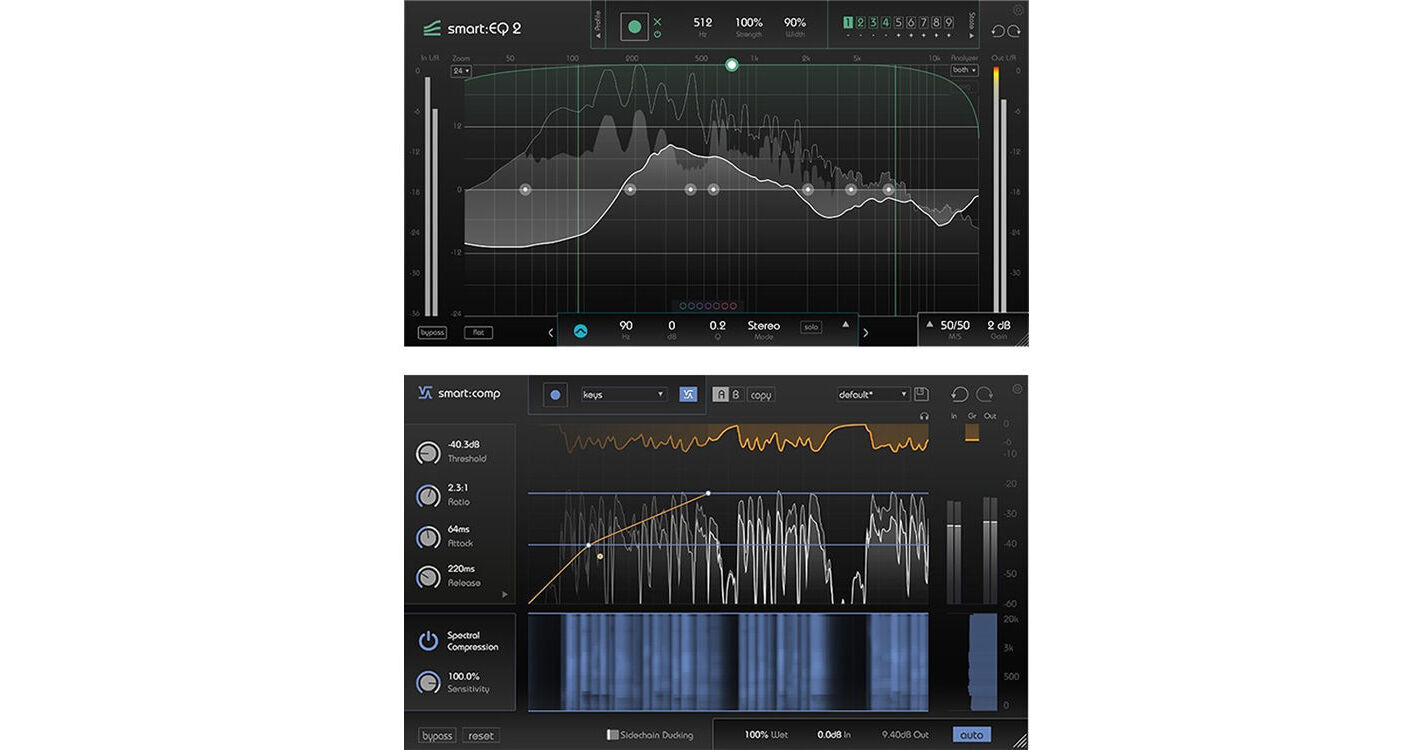
Task: Select band 5 in the smart:EQ group panel
Action: (x=898, y=21)
